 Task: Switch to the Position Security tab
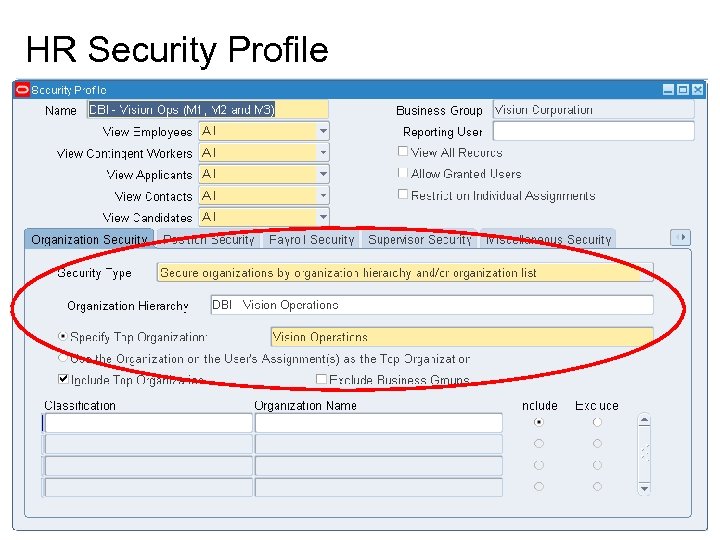click(x=209, y=239)
